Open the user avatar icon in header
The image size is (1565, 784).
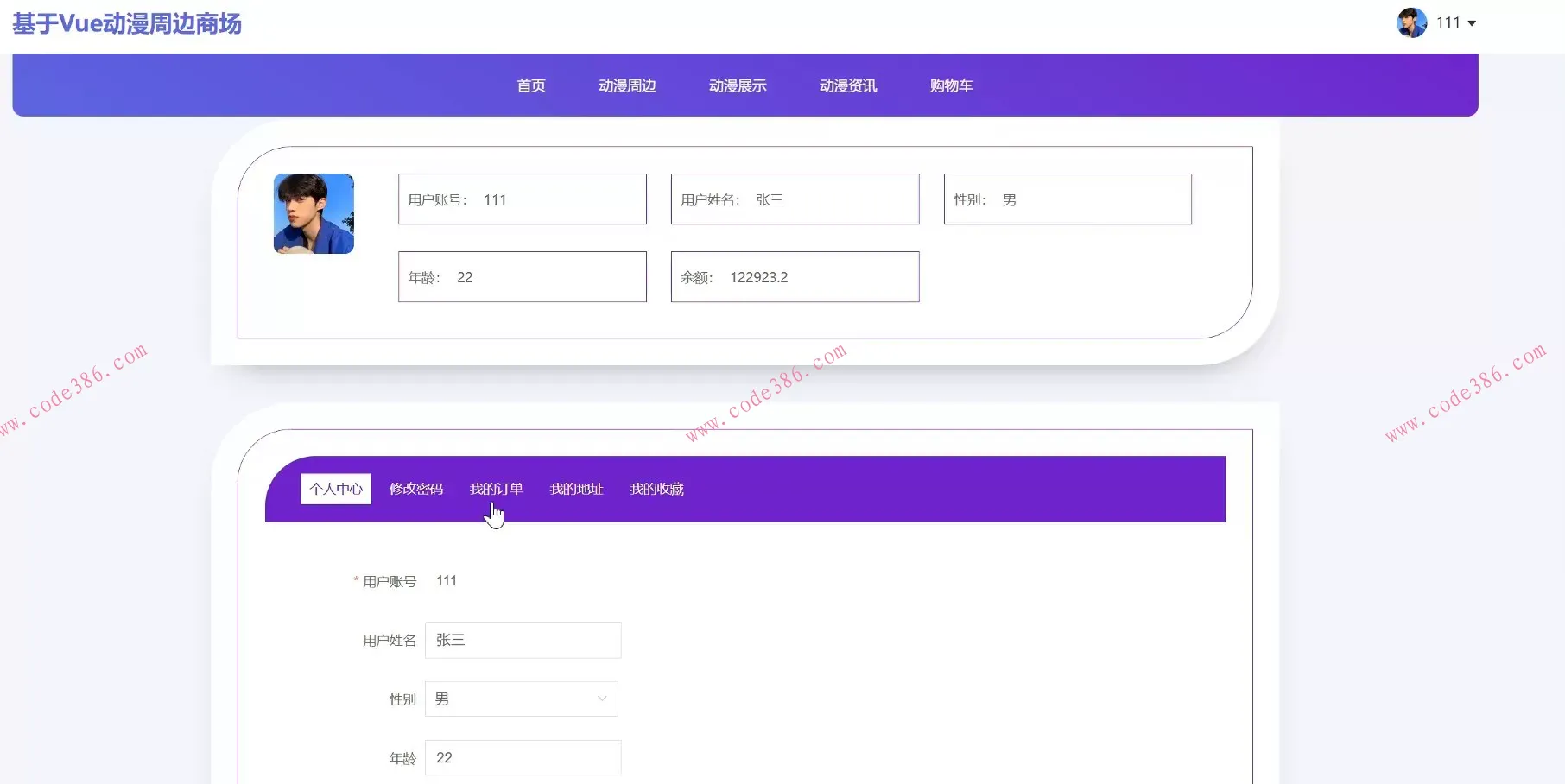click(x=1411, y=22)
